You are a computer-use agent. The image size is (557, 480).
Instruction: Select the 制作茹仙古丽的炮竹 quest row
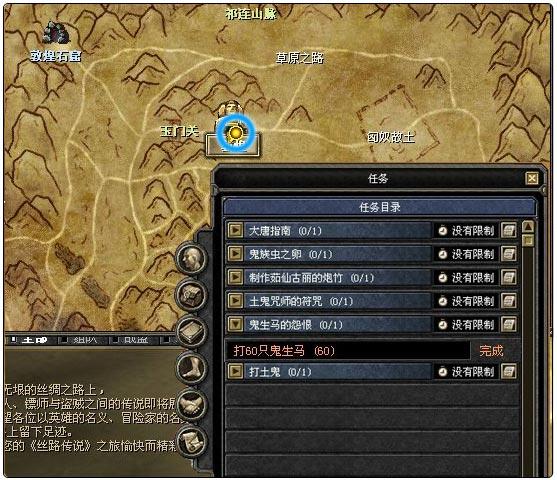[x=337, y=277]
